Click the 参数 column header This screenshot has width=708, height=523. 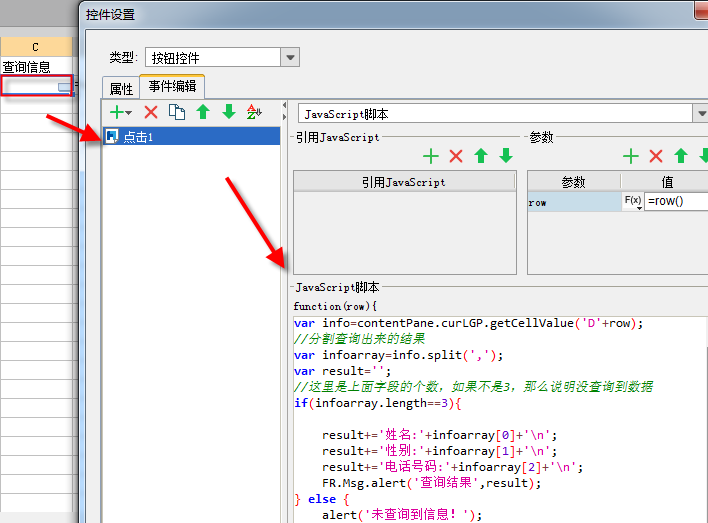[x=574, y=182]
